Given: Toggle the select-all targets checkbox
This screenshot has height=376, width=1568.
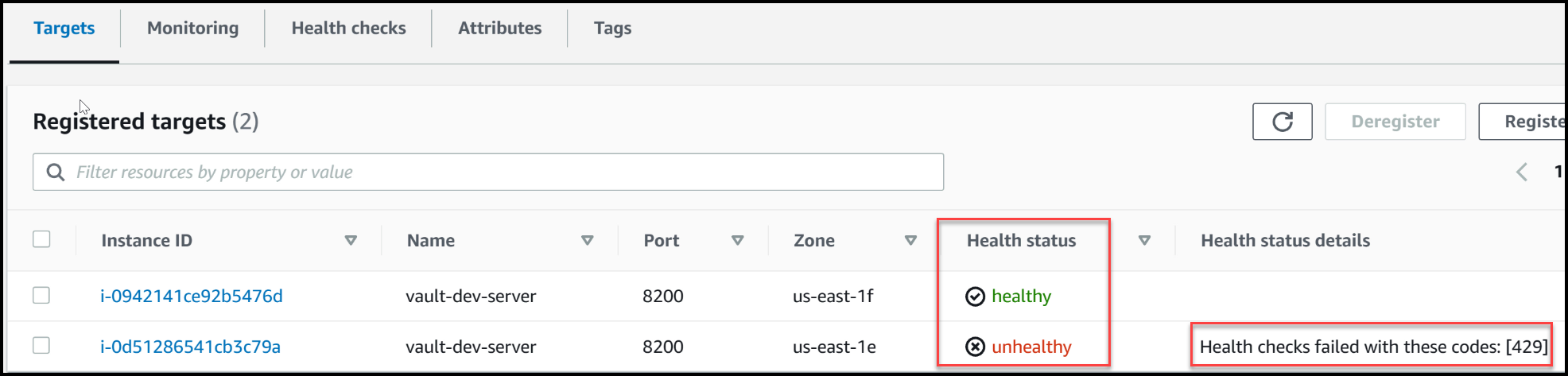Looking at the screenshot, I should coord(41,239).
